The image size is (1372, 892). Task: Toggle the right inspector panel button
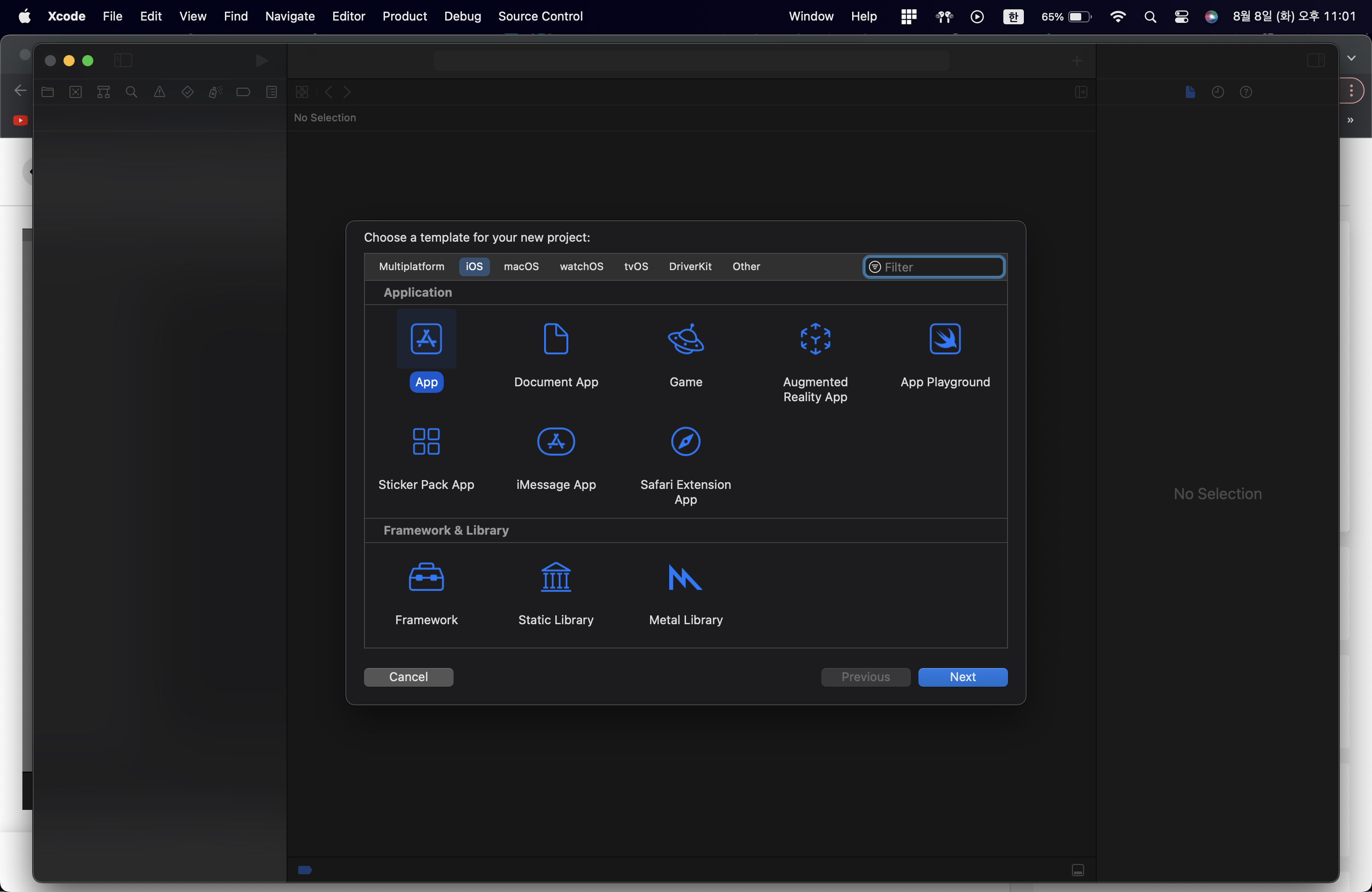[x=1316, y=61]
